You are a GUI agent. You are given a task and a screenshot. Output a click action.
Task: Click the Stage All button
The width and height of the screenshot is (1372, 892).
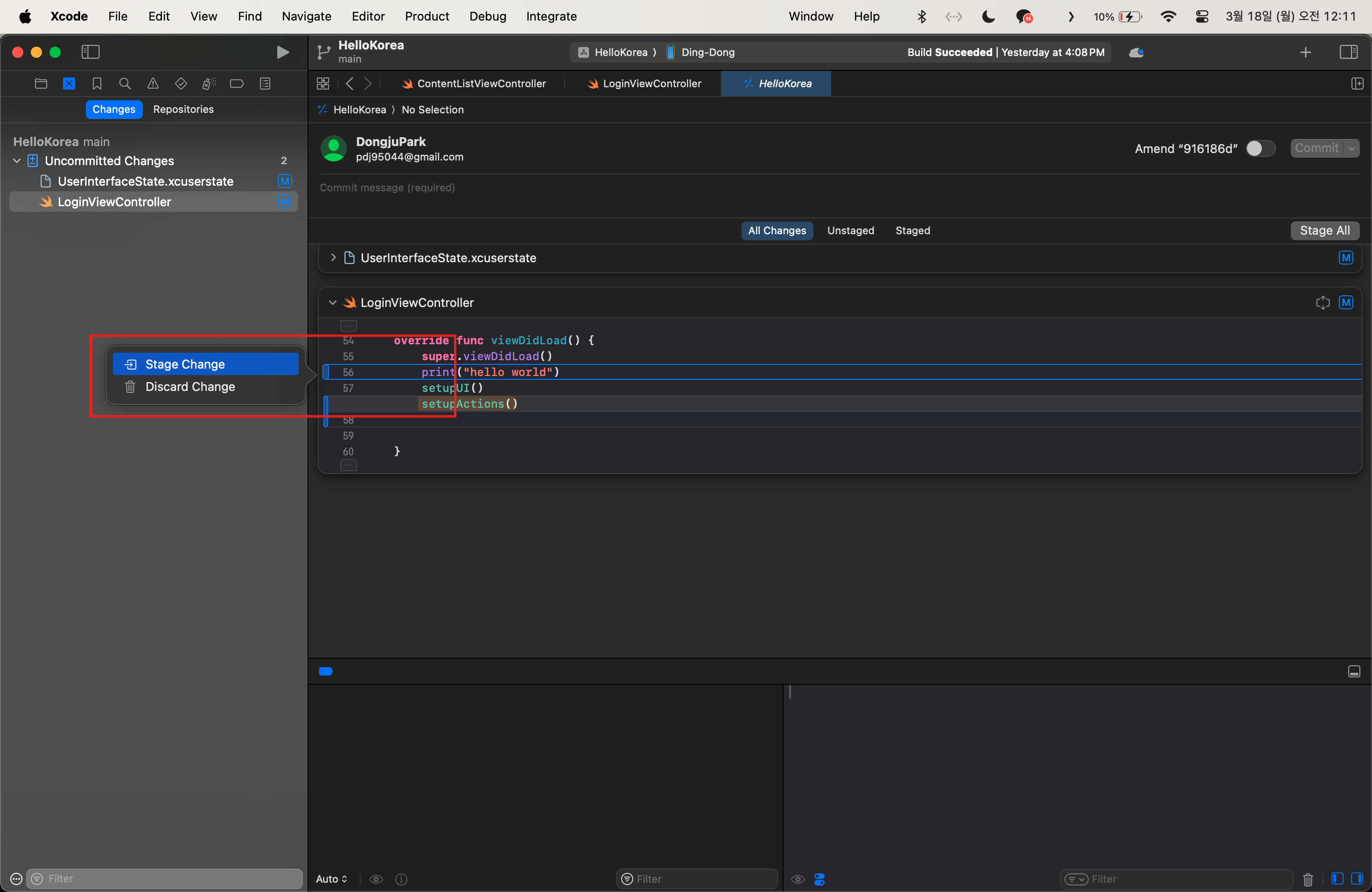pos(1325,230)
